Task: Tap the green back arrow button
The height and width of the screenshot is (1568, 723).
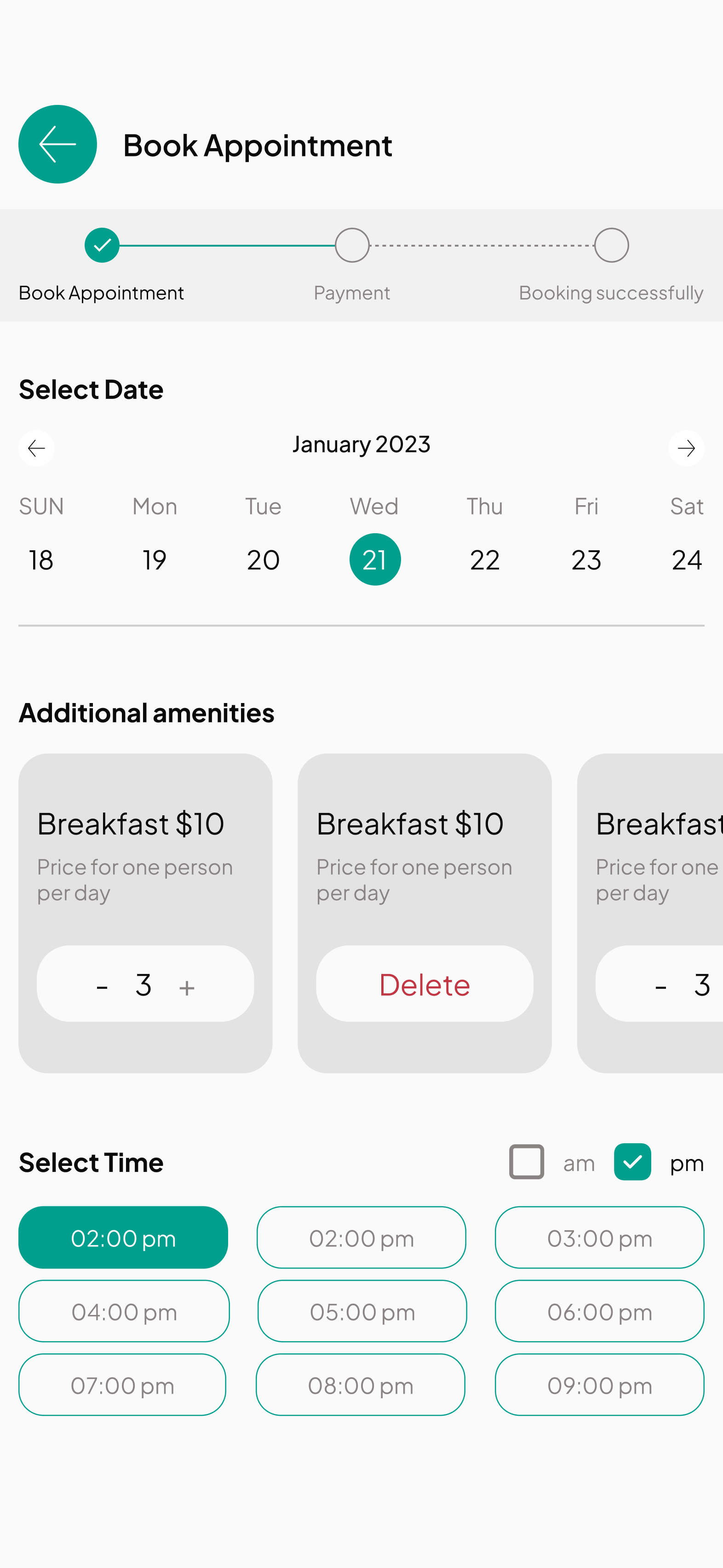Action: point(58,144)
